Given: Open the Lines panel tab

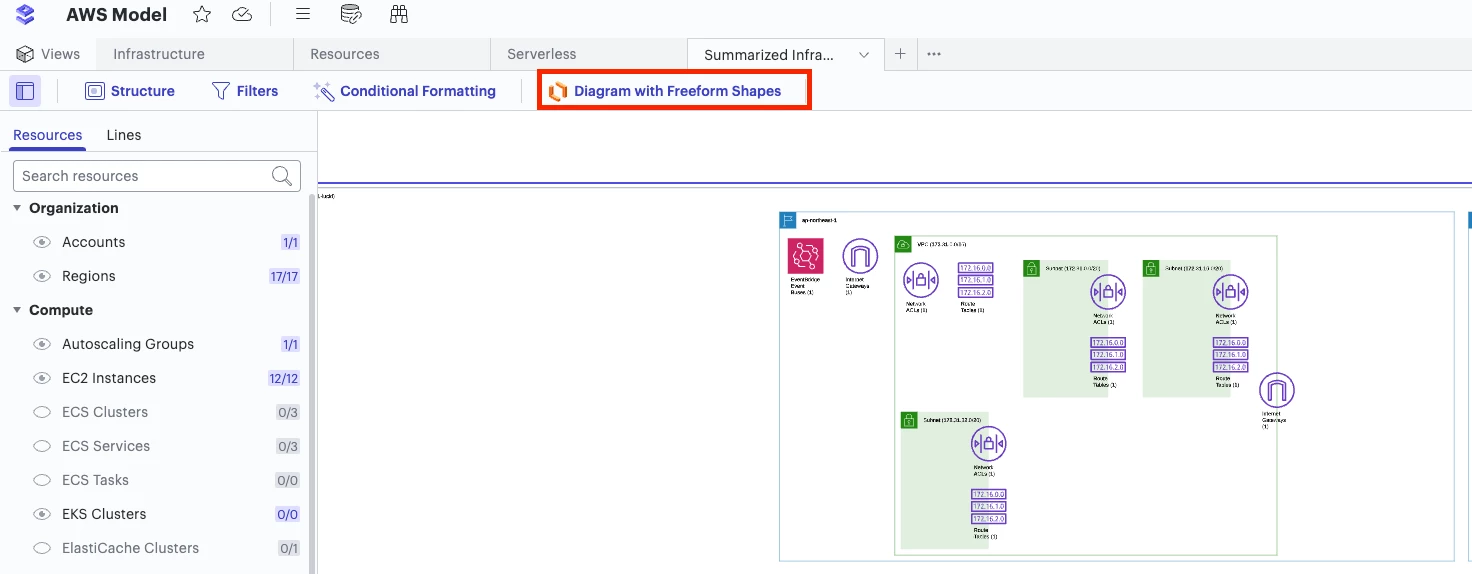Looking at the screenshot, I should pyautogui.click(x=124, y=135).
